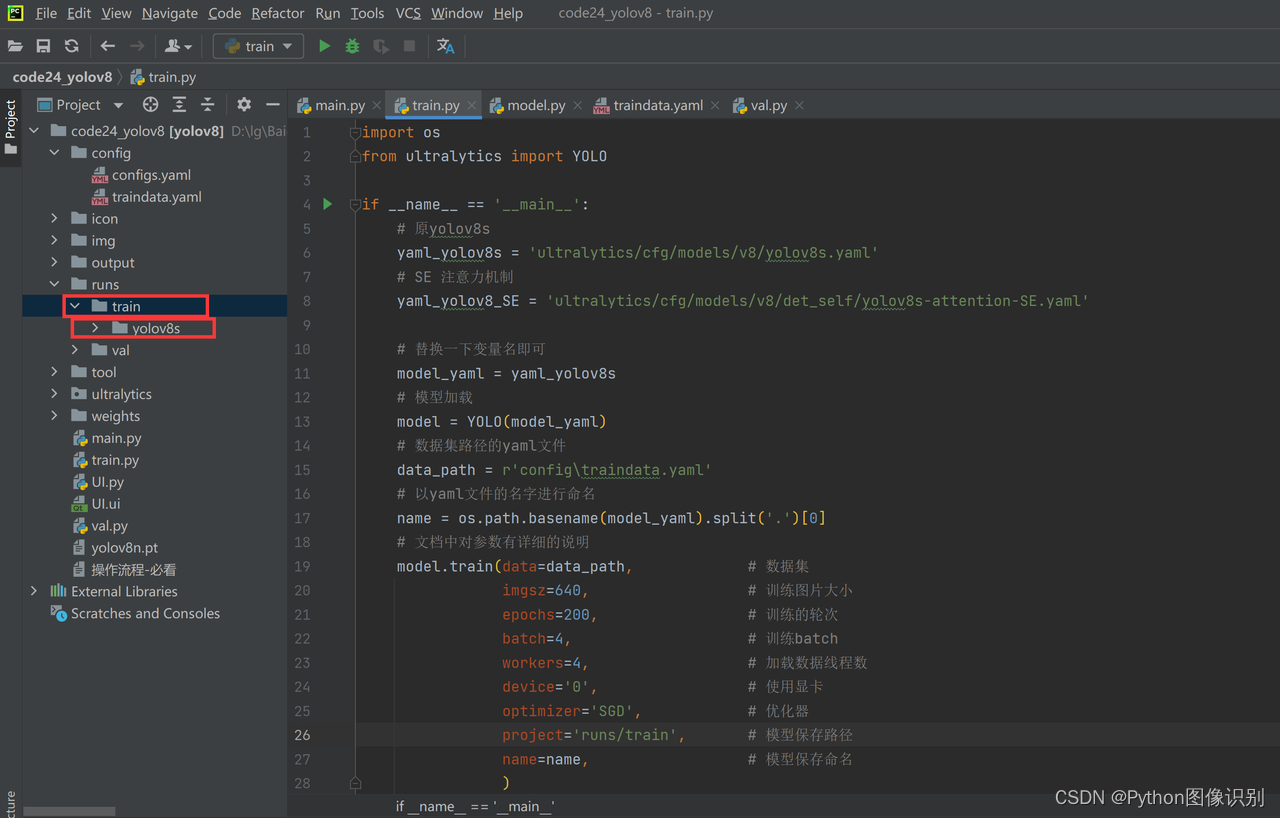Expand the output folder
The height and width of the screenshot is (818, 1280).
coord(55,263)
